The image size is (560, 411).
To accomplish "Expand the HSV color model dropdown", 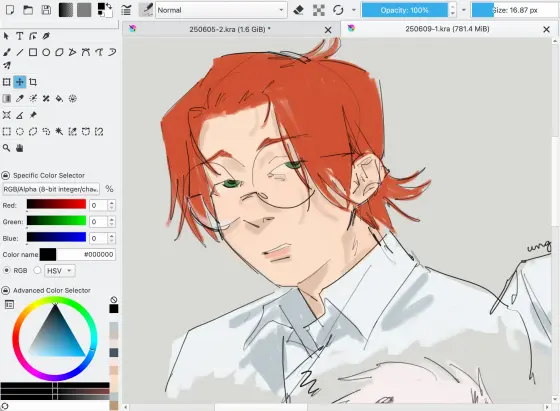I will click(x=59, y=271).
